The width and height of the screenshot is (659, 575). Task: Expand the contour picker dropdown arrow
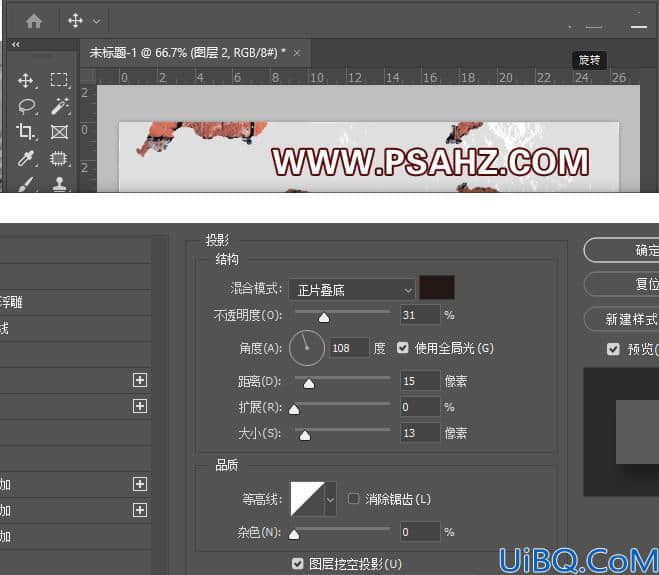click(x=330, y=499)
